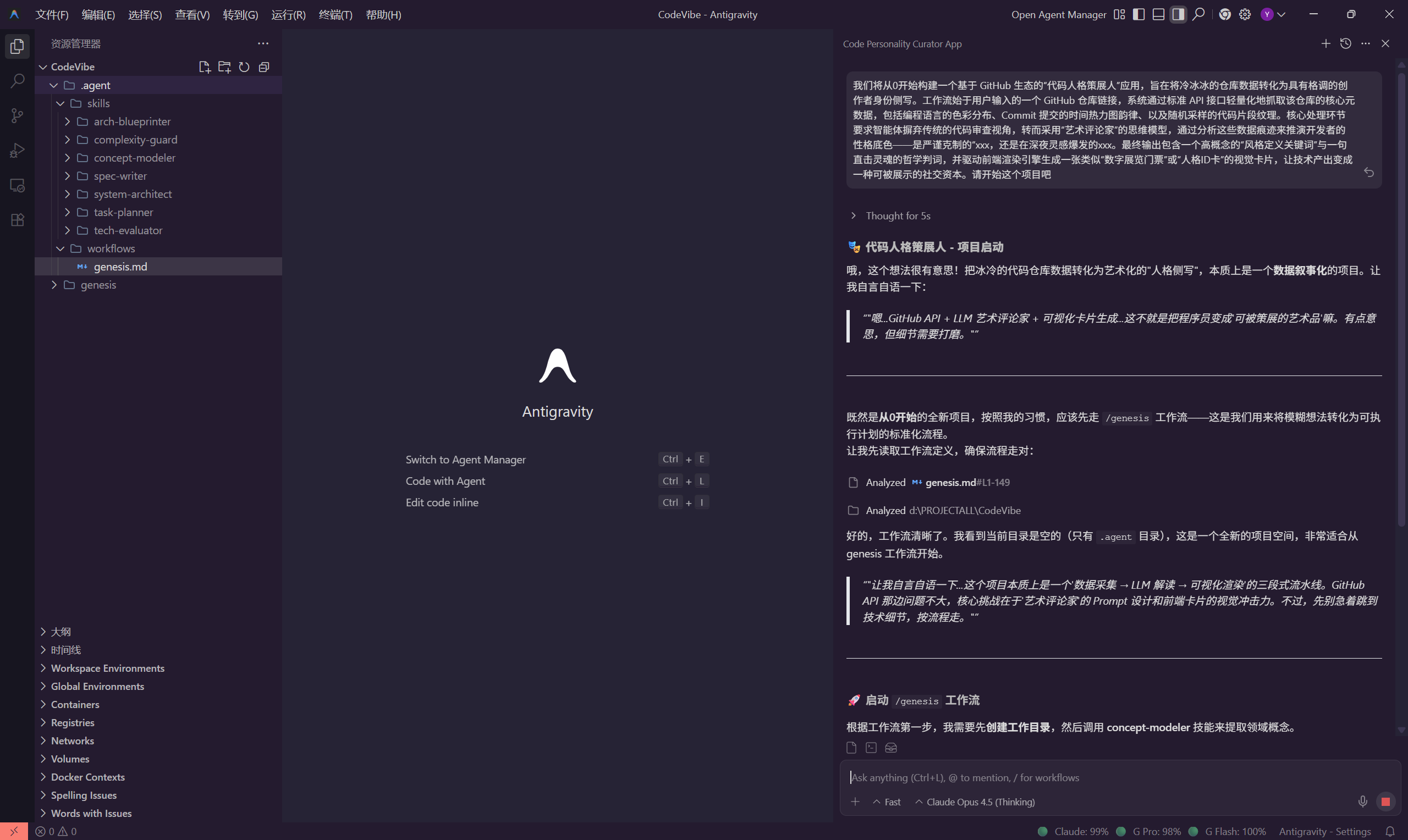Open the 运行(R) menu

(x=288, y=15)
